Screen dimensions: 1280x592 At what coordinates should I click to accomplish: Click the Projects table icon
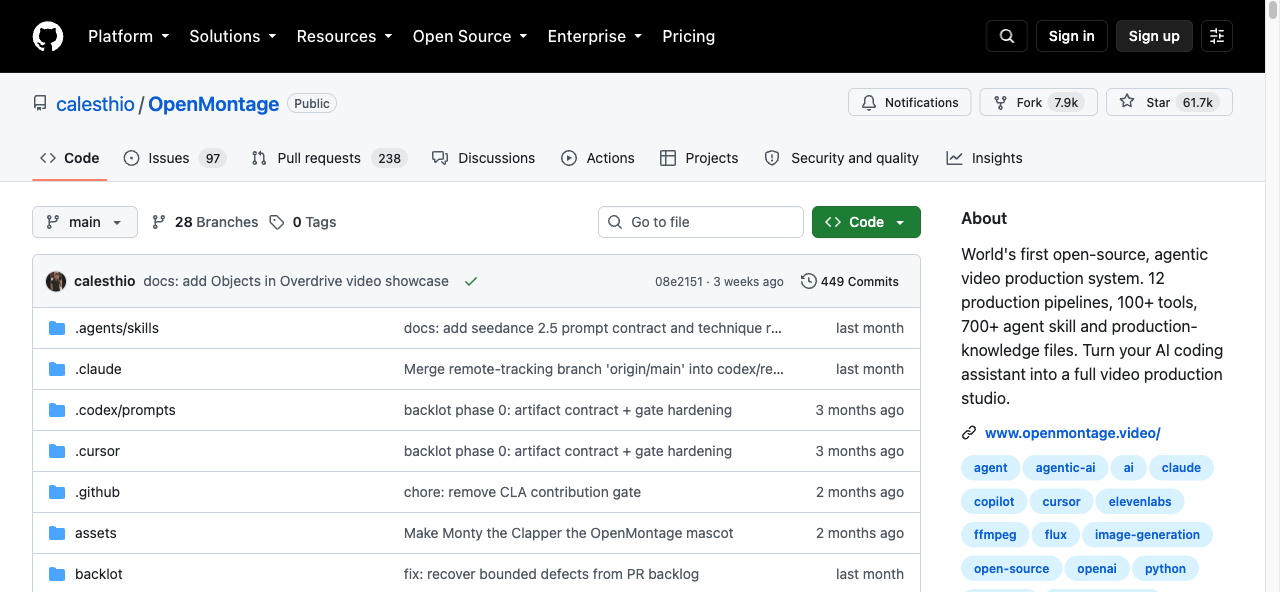[x=668, y=158]
